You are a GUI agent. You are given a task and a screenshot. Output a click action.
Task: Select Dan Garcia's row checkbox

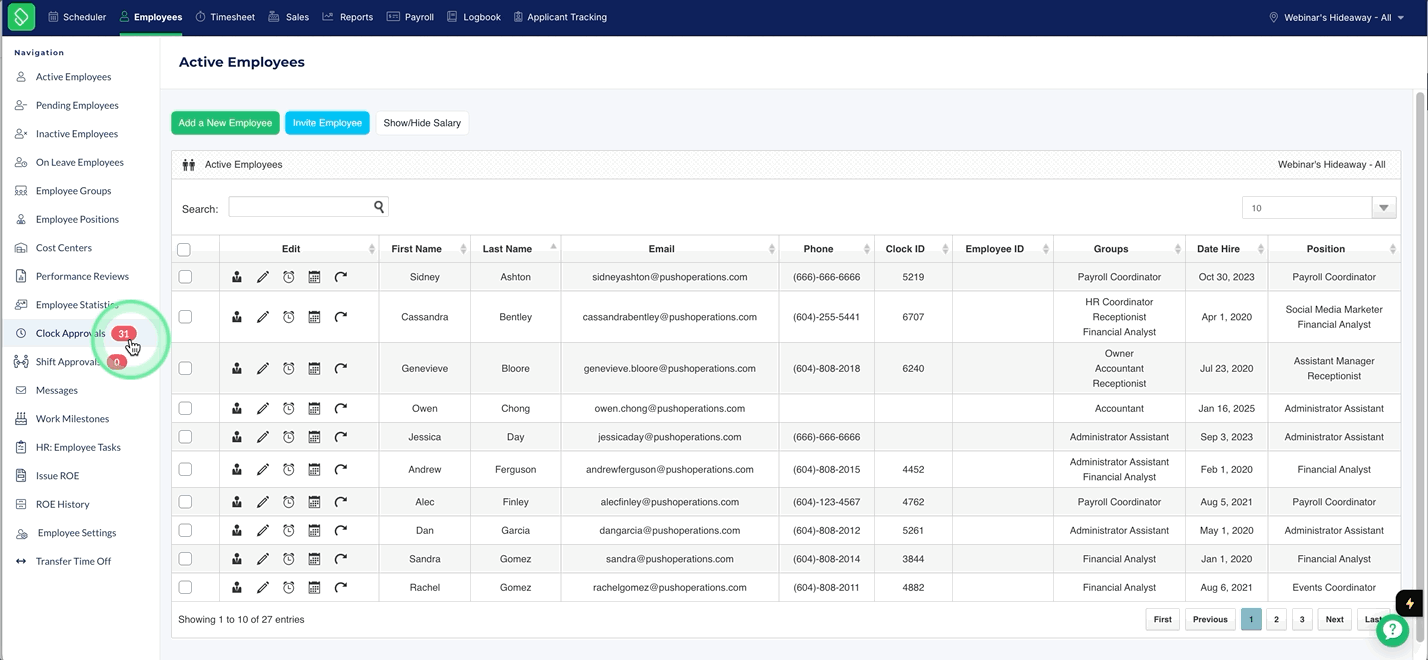(x=185, y=531)
